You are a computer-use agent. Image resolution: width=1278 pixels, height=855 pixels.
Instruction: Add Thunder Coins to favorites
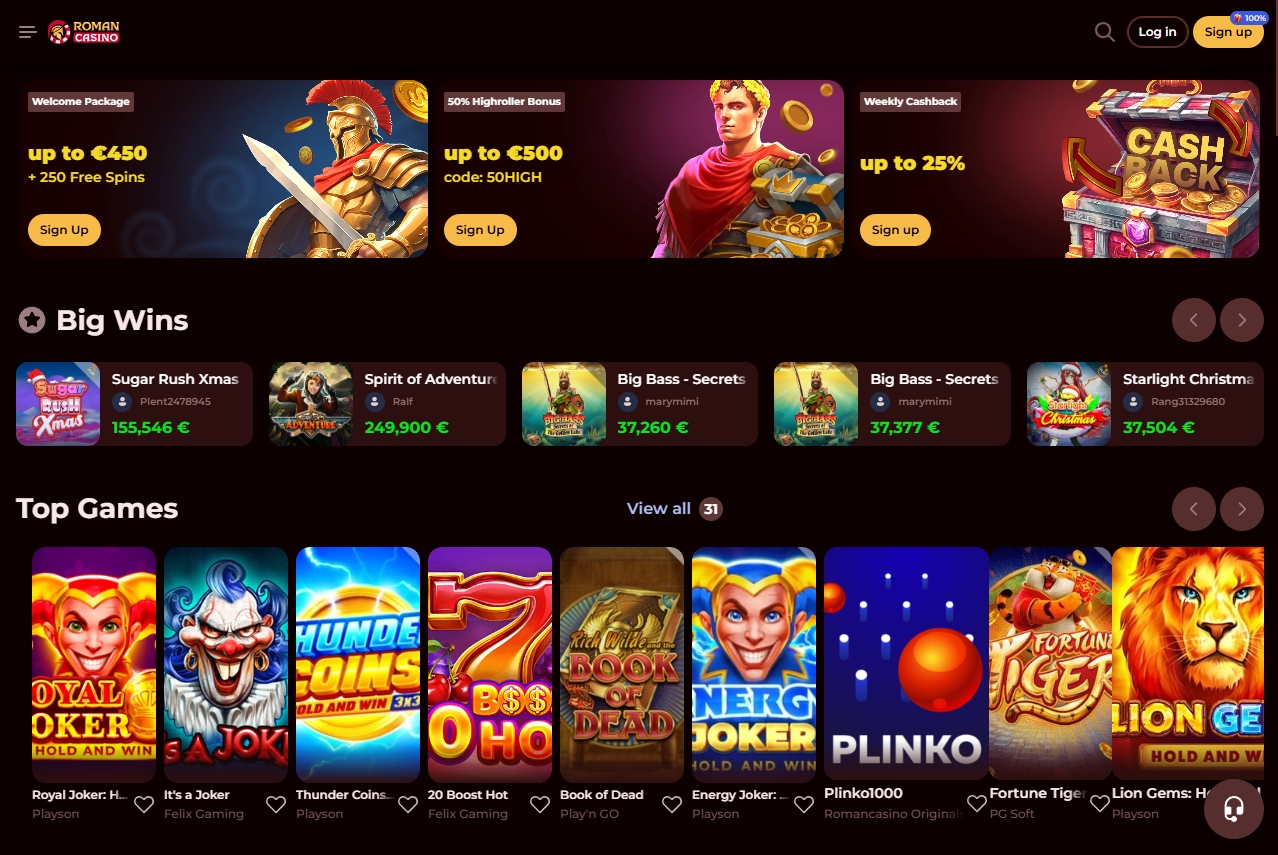pos(408,804)
